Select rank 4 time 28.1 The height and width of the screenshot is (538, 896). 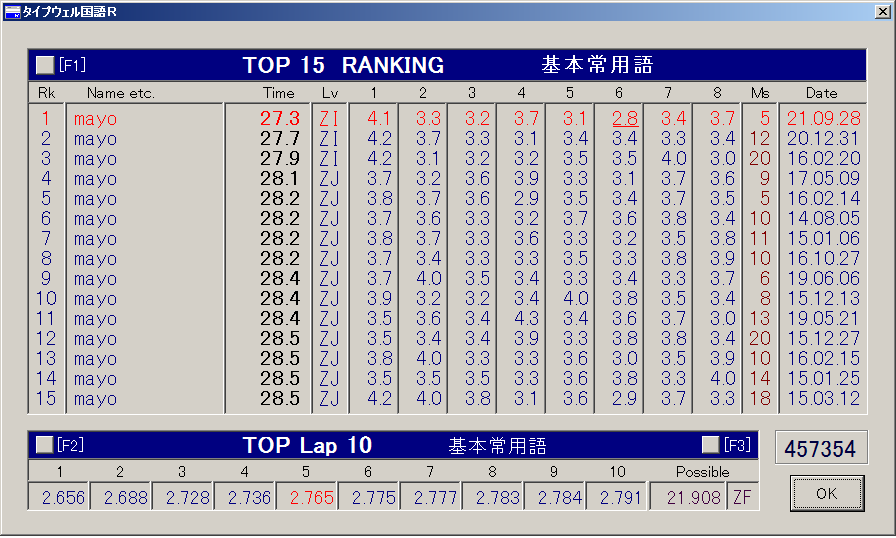(x=280, y=178)
